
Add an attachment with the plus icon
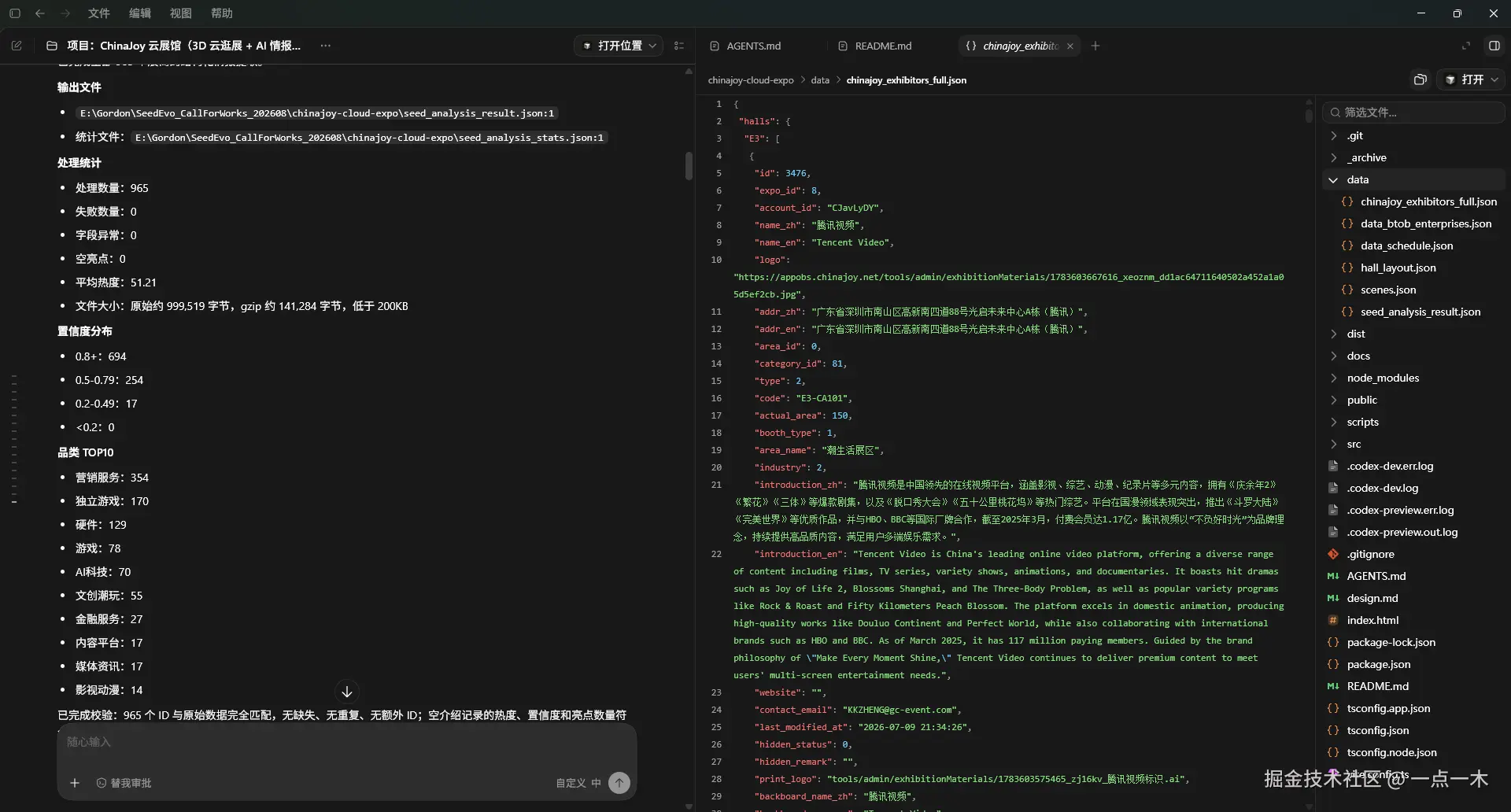75,783
